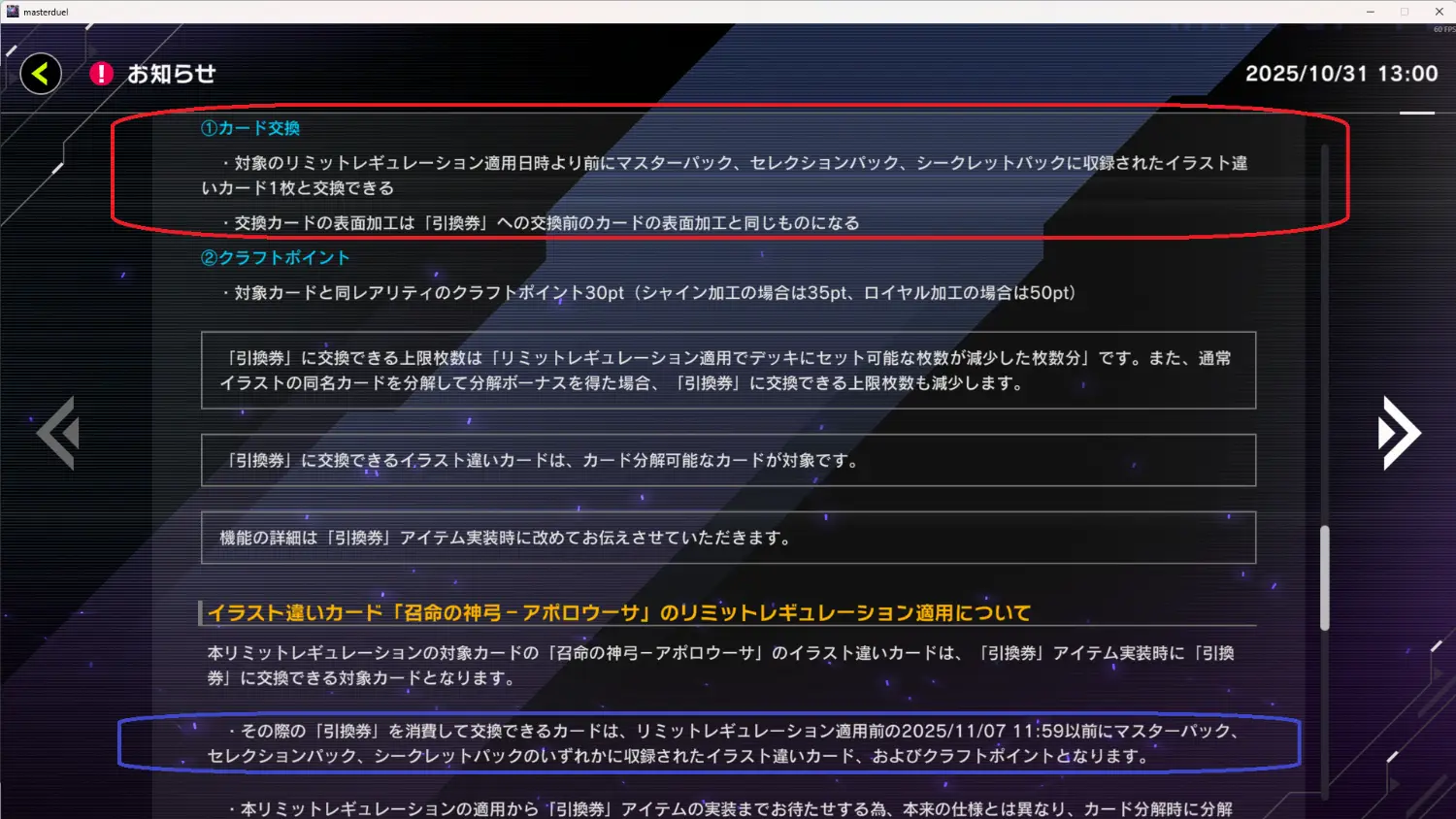Image resolution: width=1456 pixels, height=819 pixels.
Task: Click the green back arrow button
Action: tap(41, 74)
